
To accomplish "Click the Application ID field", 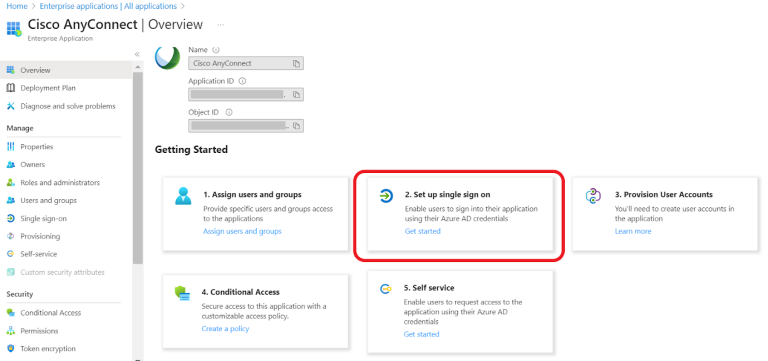I will pos(246,95).
